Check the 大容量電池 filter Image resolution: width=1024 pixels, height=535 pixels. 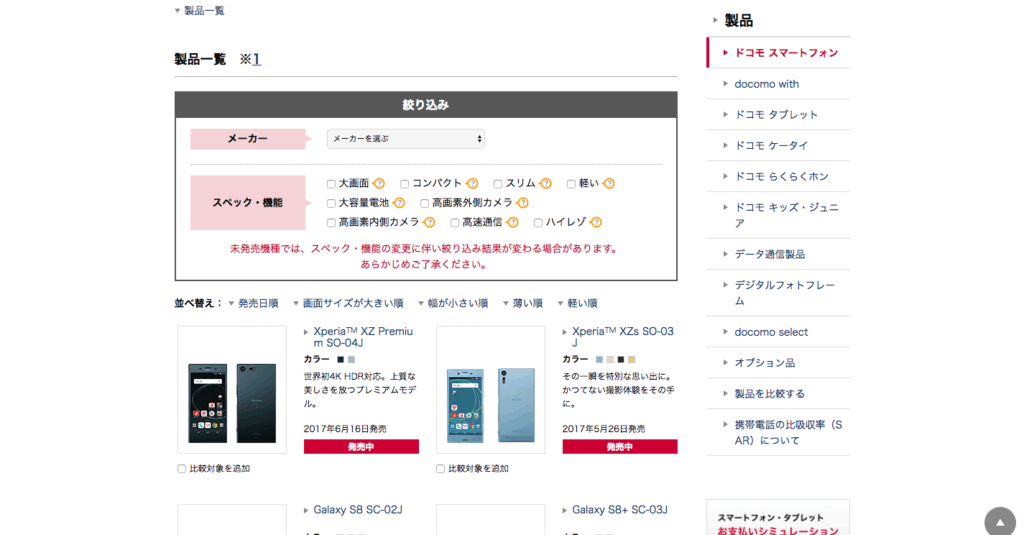331,204
